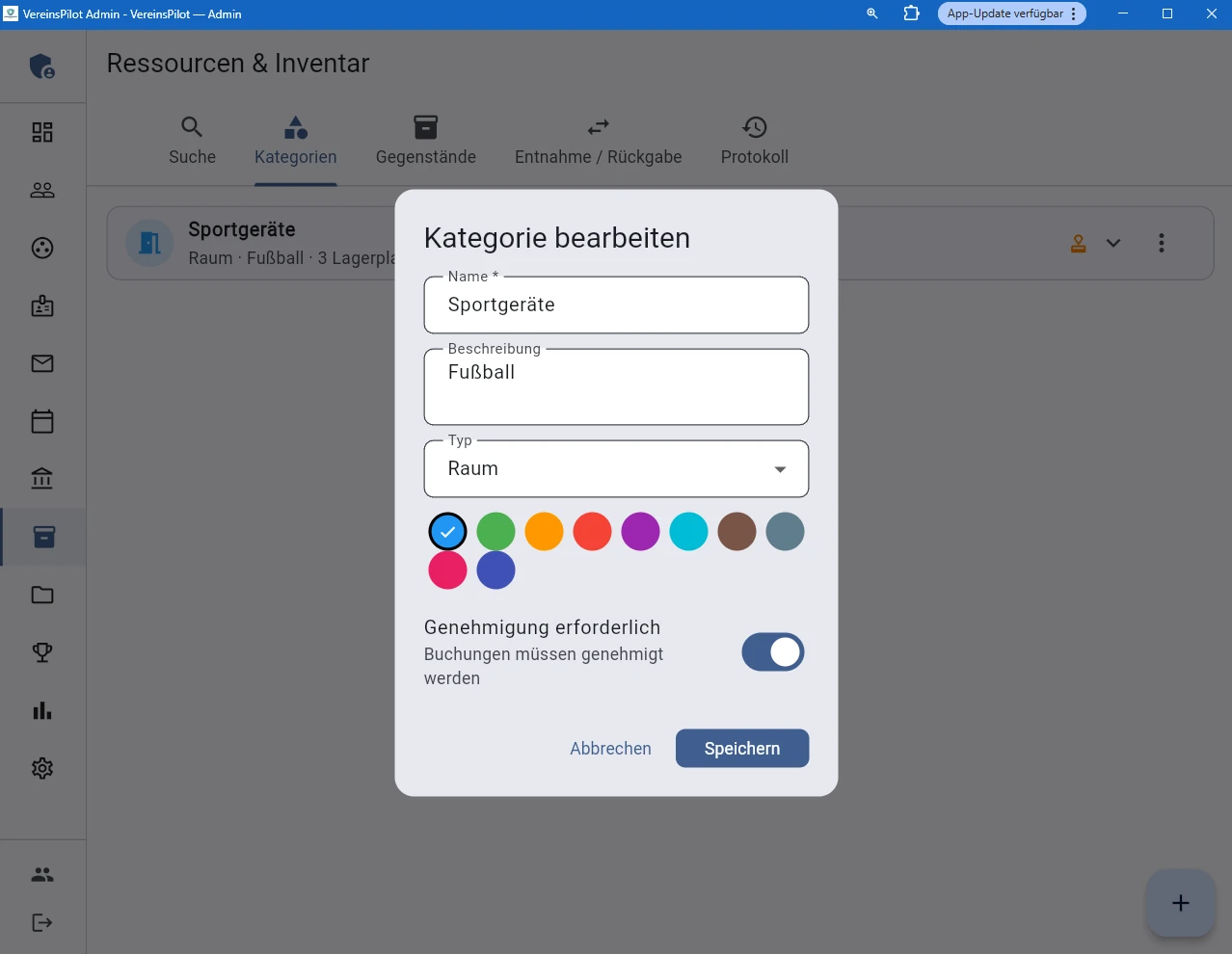
Task: Select the envelope mail icon in sidebar
Action: point(42,363)
